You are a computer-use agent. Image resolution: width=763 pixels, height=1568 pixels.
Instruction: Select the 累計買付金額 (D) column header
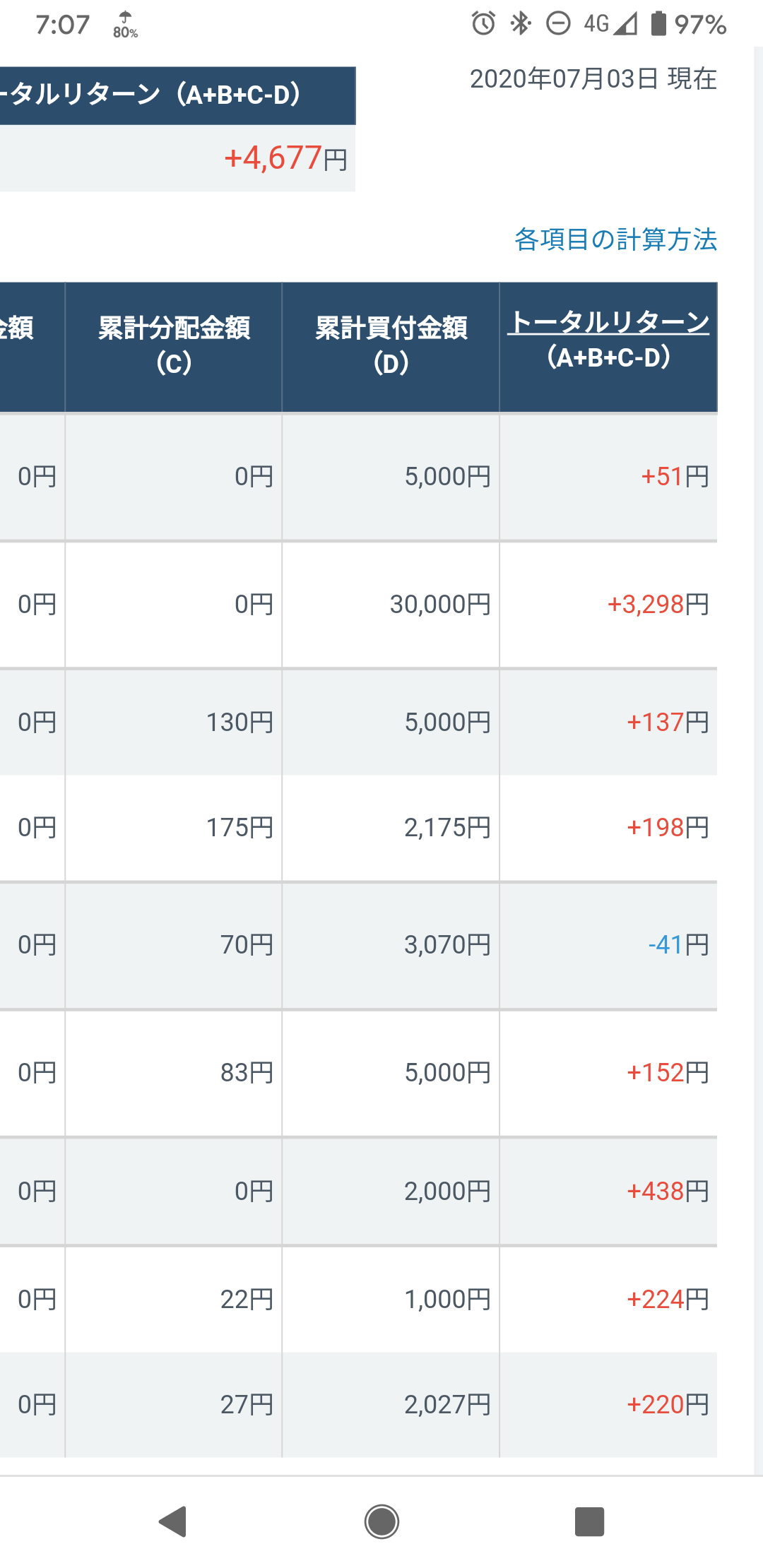[391, 347]
